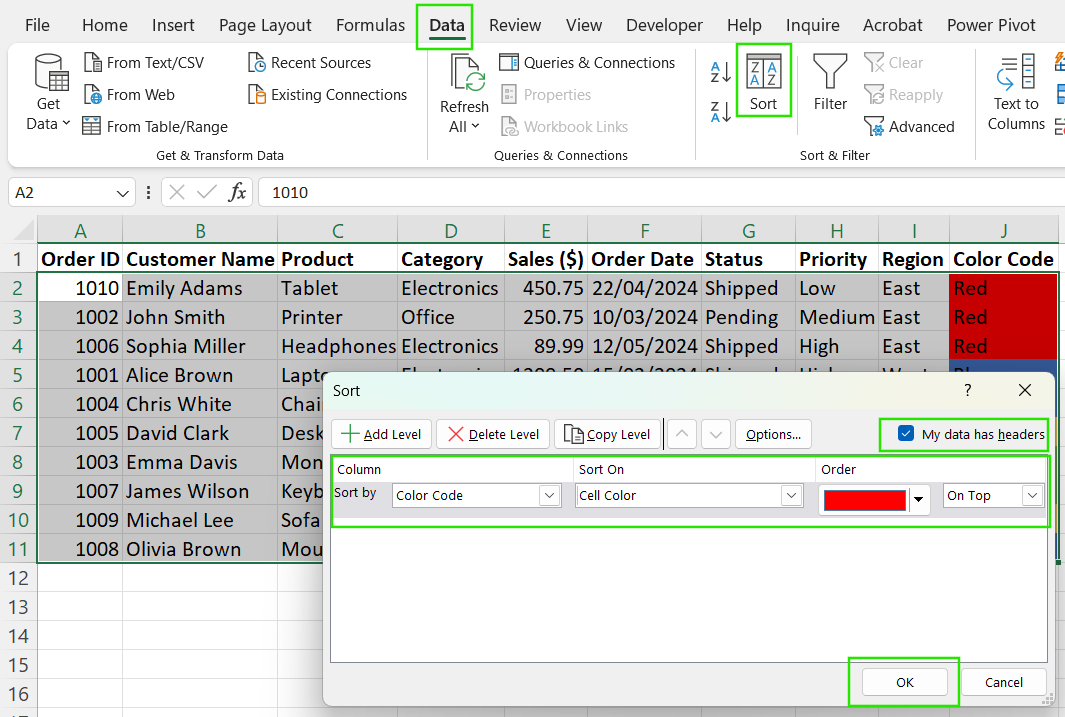Launch Text to Columns wizard
This screenshot has height=717, width=1065.
(1016, 92)
